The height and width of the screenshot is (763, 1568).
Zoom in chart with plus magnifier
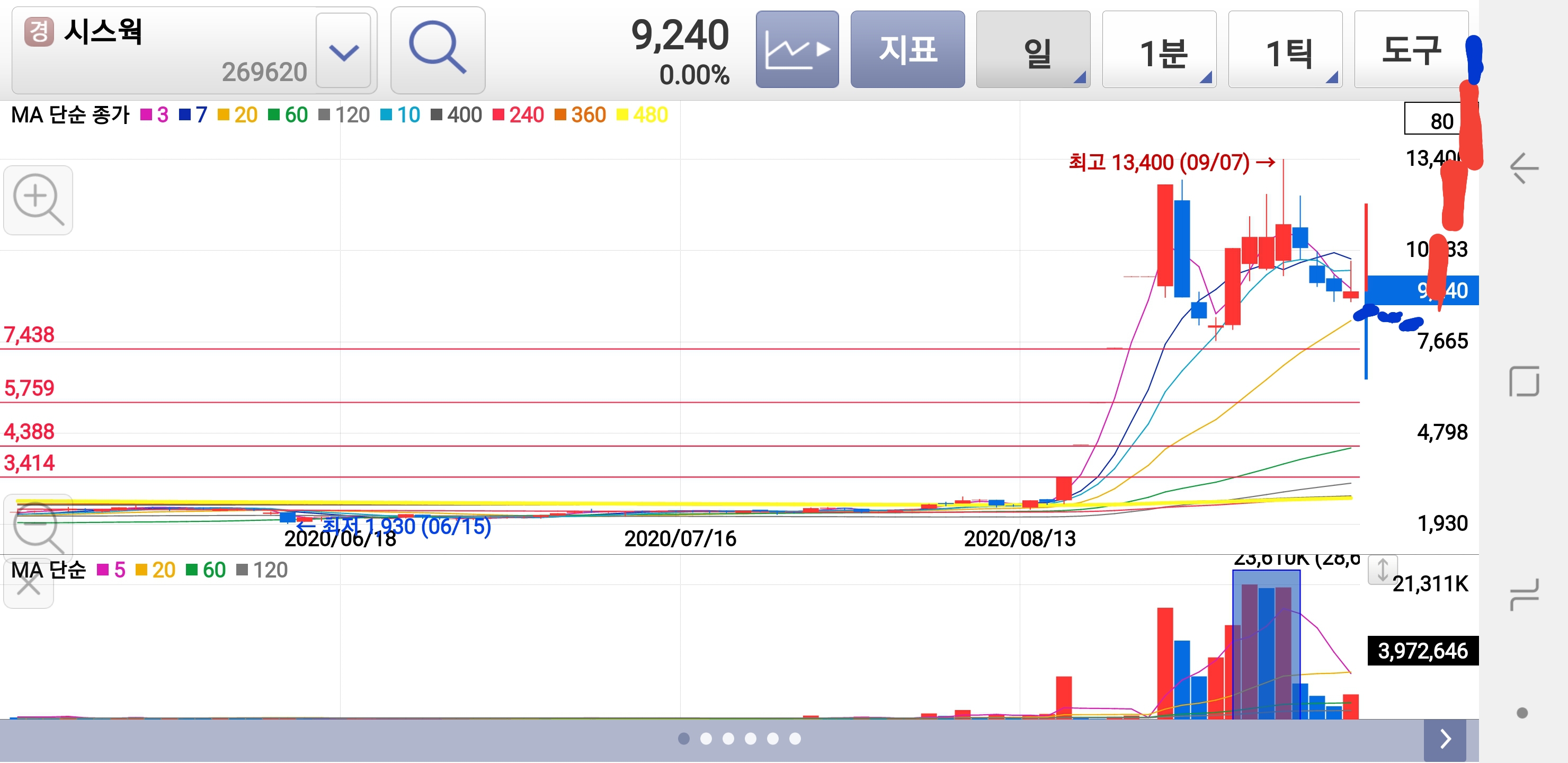tap(38, 199)
